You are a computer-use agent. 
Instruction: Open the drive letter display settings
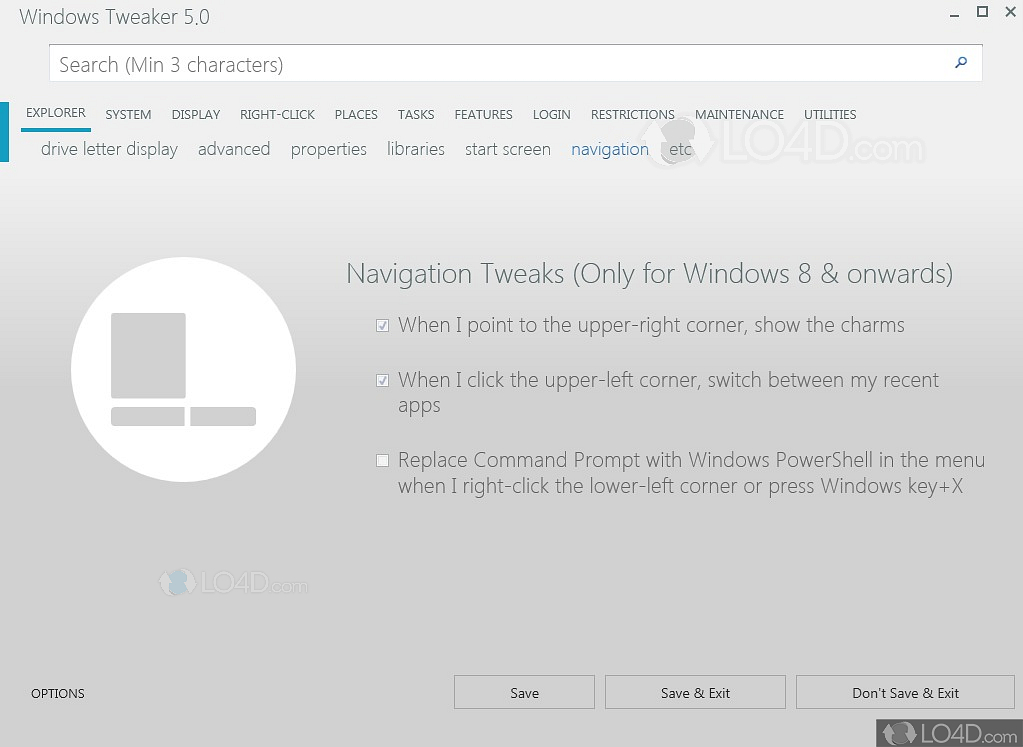[109, 149]
